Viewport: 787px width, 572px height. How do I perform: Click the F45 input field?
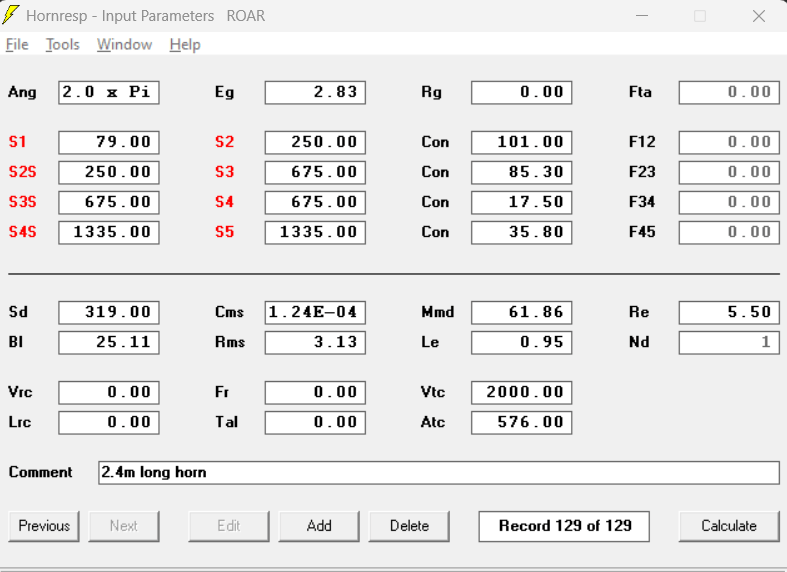pos(729,233)
